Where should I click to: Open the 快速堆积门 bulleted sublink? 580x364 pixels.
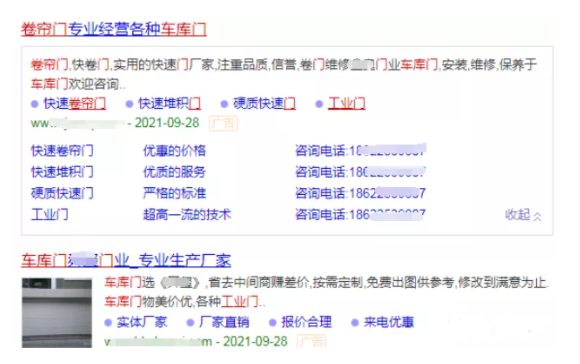coord(169,104)
